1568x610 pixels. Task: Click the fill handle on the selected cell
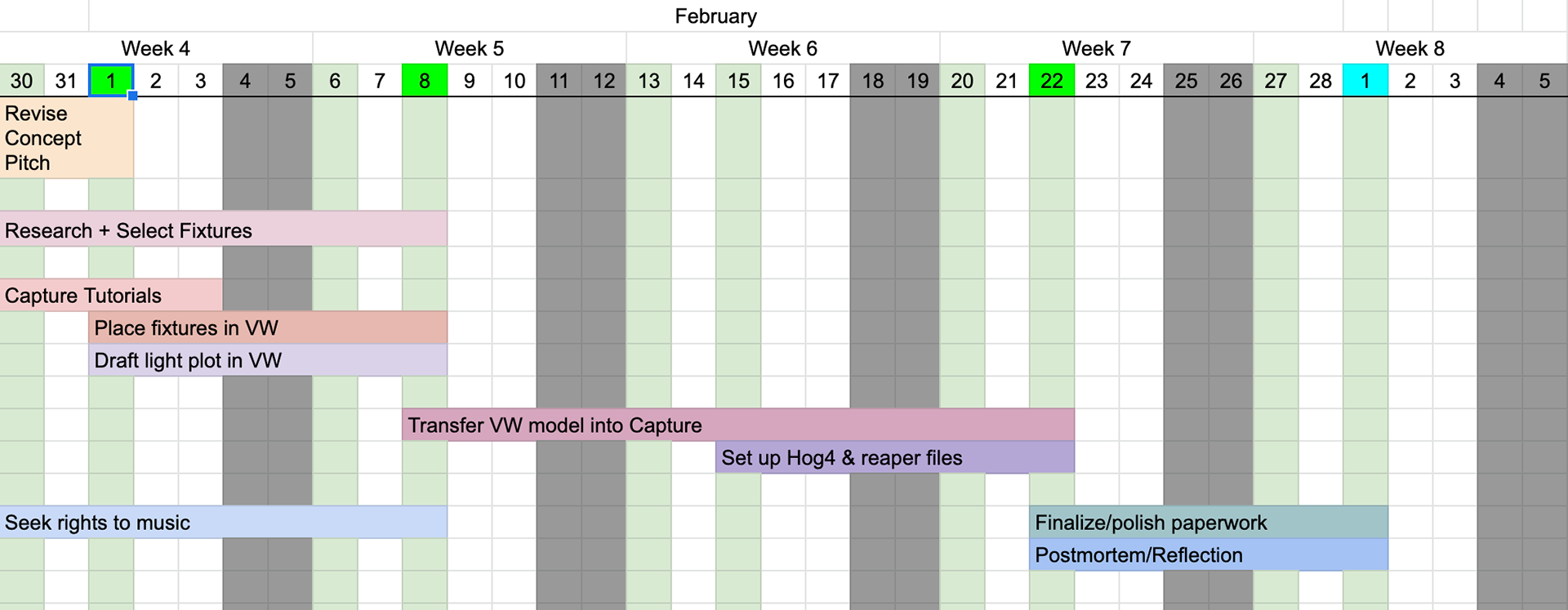pyautogui.click(x=133, y=96)
